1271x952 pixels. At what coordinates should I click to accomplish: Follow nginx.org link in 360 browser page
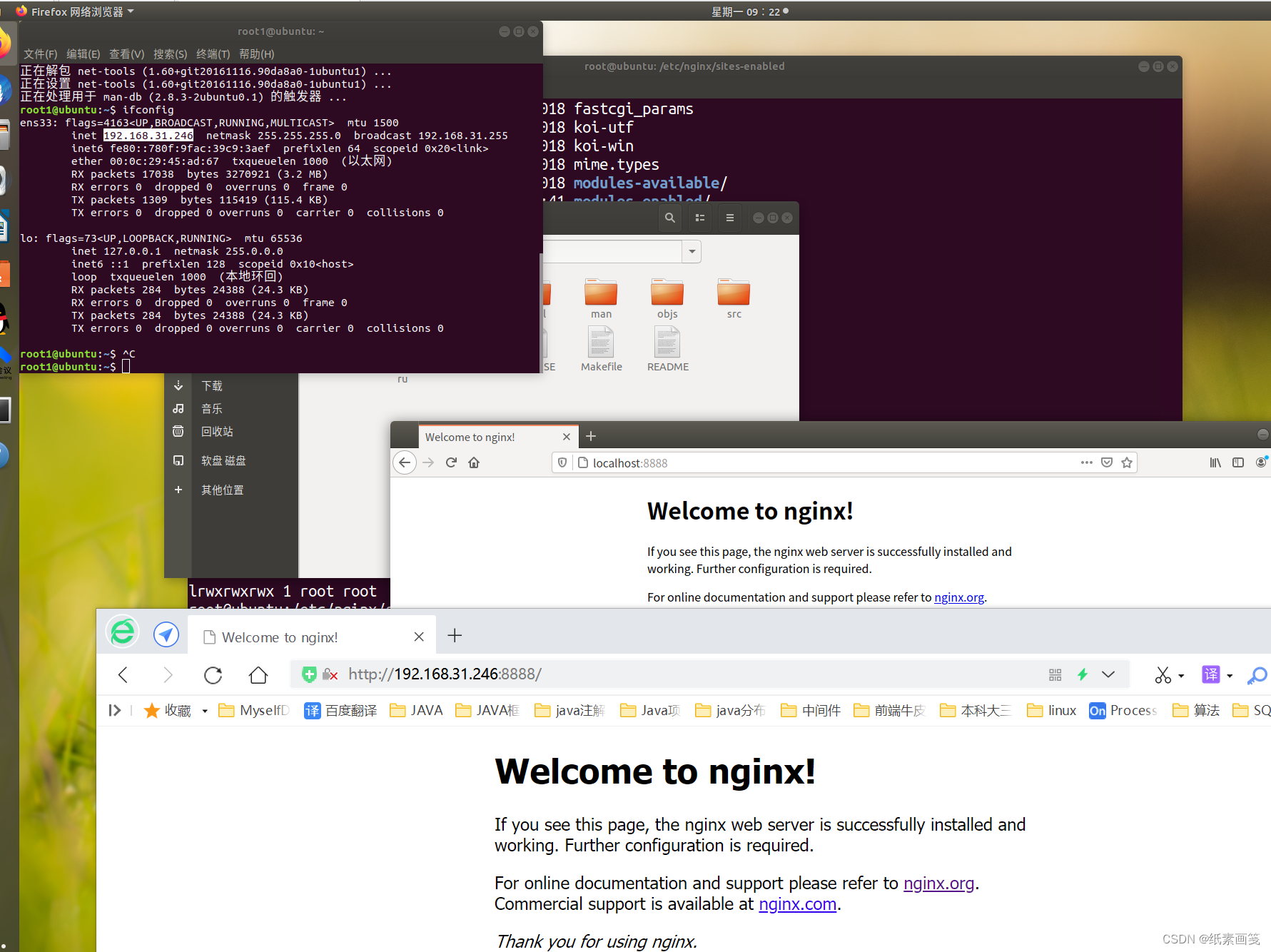(x=938, y=883)
